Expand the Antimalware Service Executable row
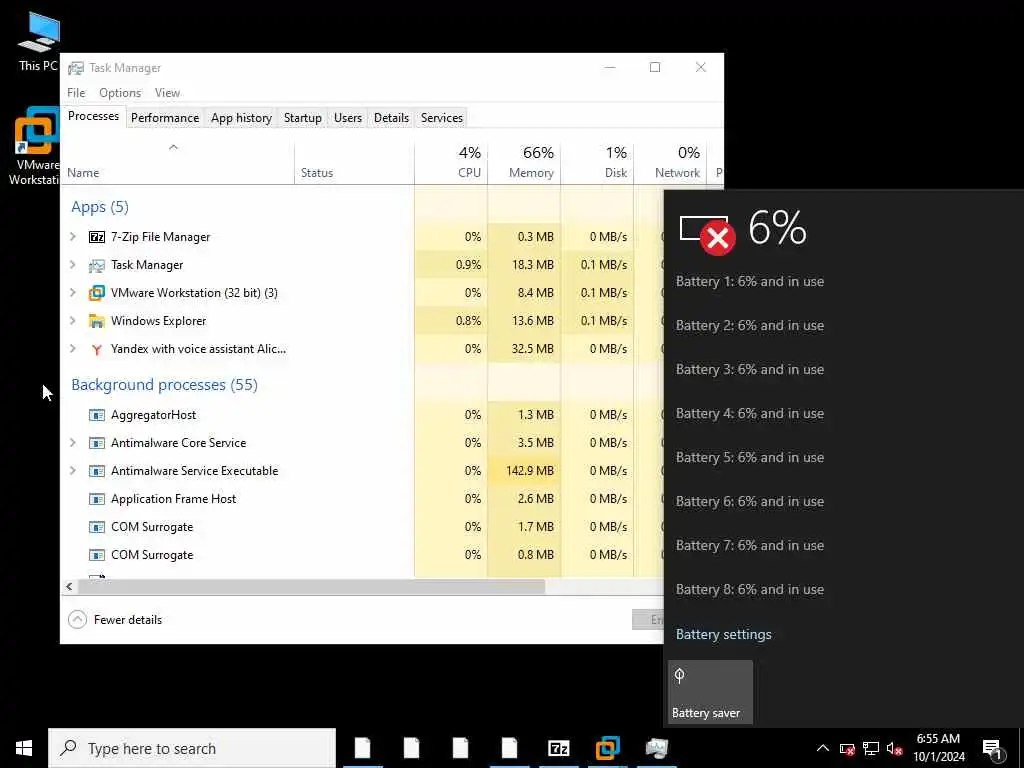Image resolution: width=1024 pixels, height=768 pixels. point(73,472)
